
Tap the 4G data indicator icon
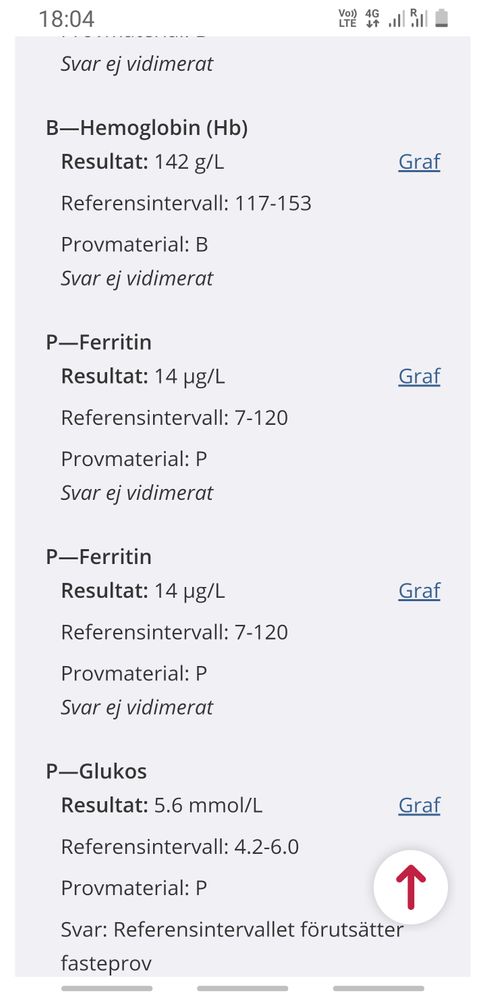pyautogui.click(x=372, y=18)
